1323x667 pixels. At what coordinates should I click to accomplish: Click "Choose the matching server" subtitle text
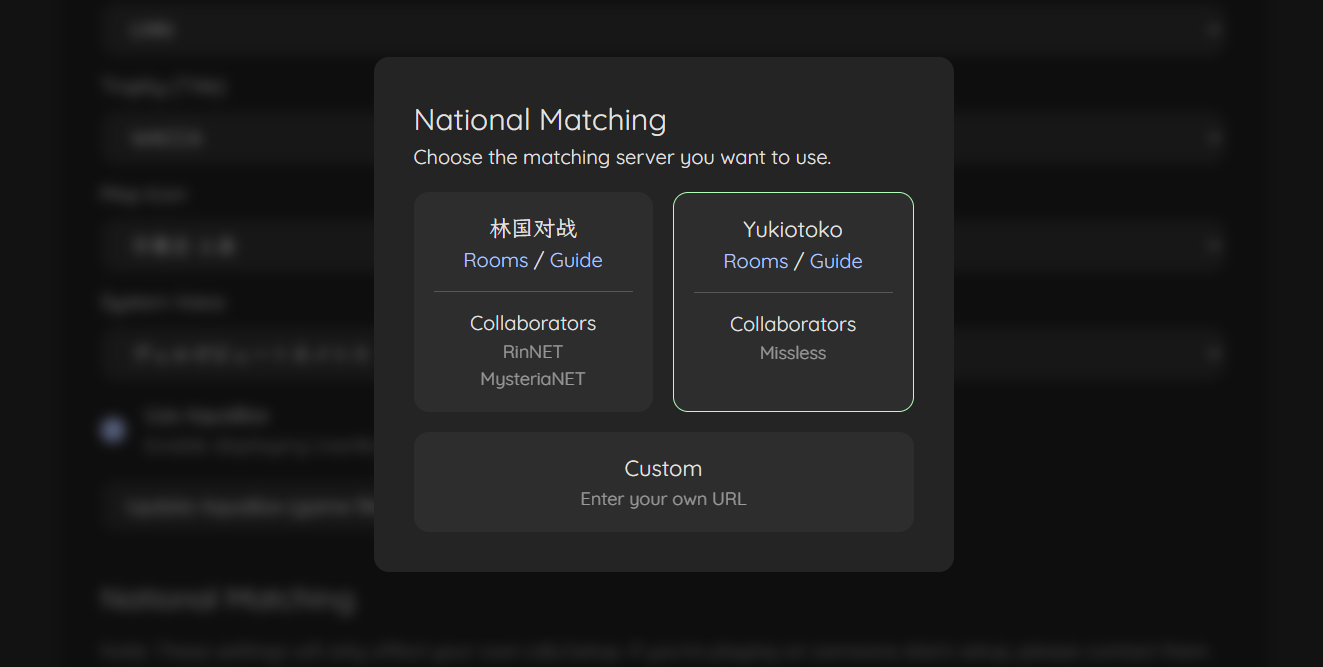tap(622, 157)
